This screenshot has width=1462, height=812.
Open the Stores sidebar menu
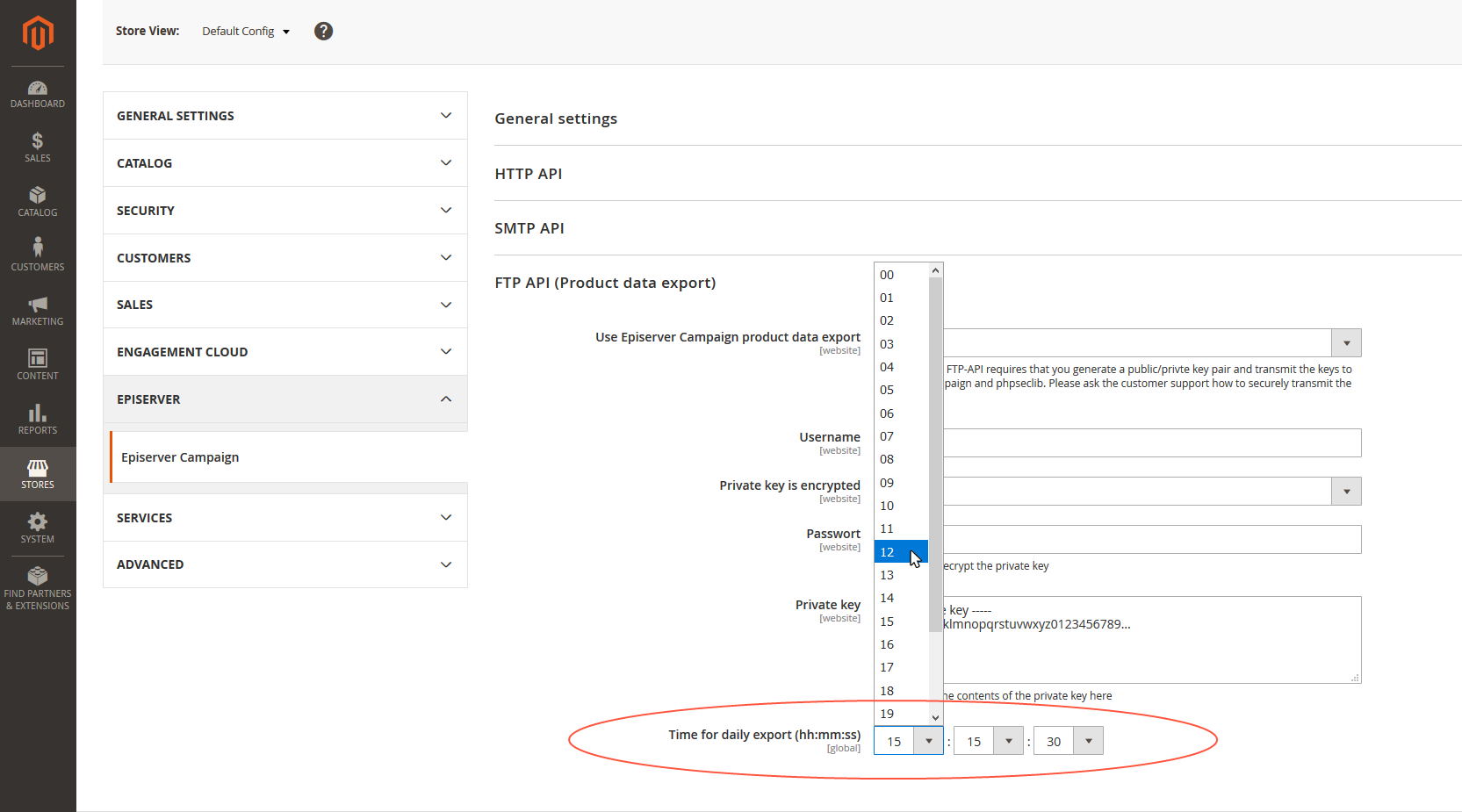coord(38,474)
